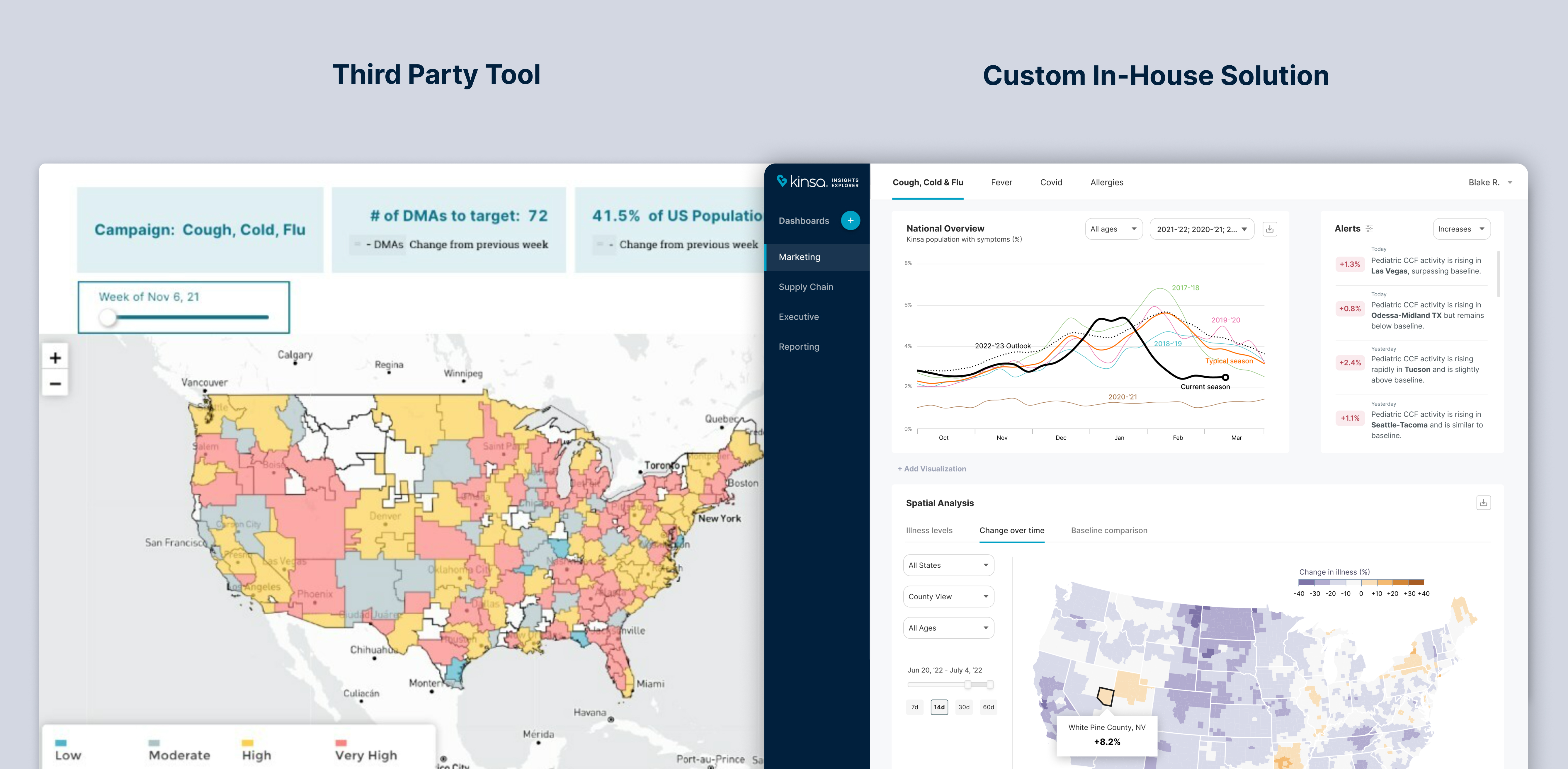Click the Add Visualization link
Image resolution: width=1568 pixels, height=769 pixels.
pyautogui.click(x=931, y=469)
